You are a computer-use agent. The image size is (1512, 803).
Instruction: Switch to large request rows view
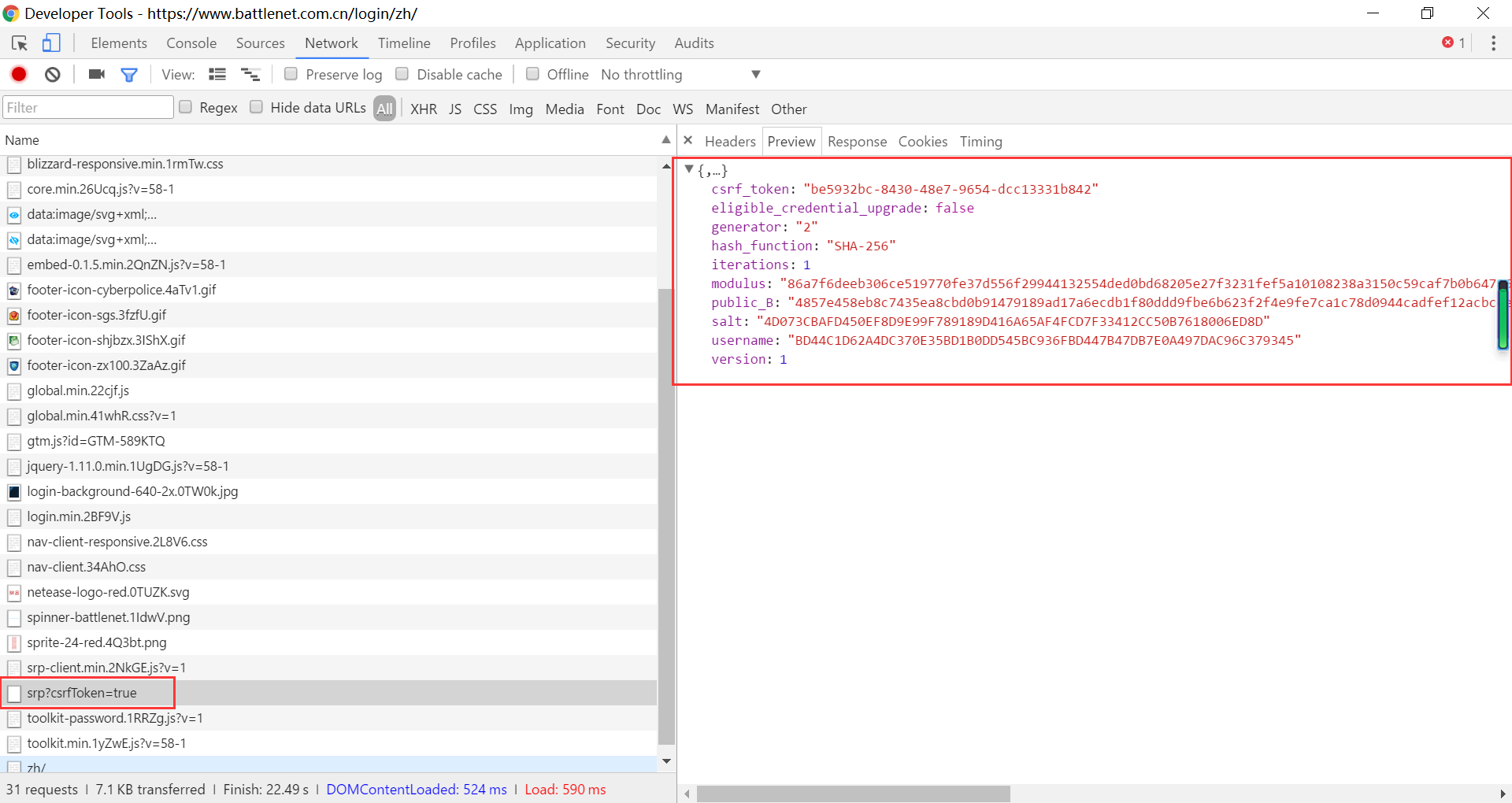pyautogui.click(x=217, y=74)
